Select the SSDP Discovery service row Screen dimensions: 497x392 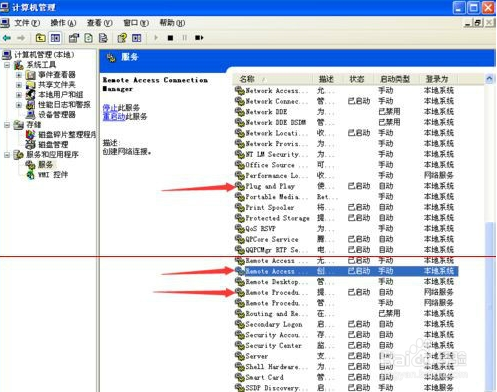point(345,388)
